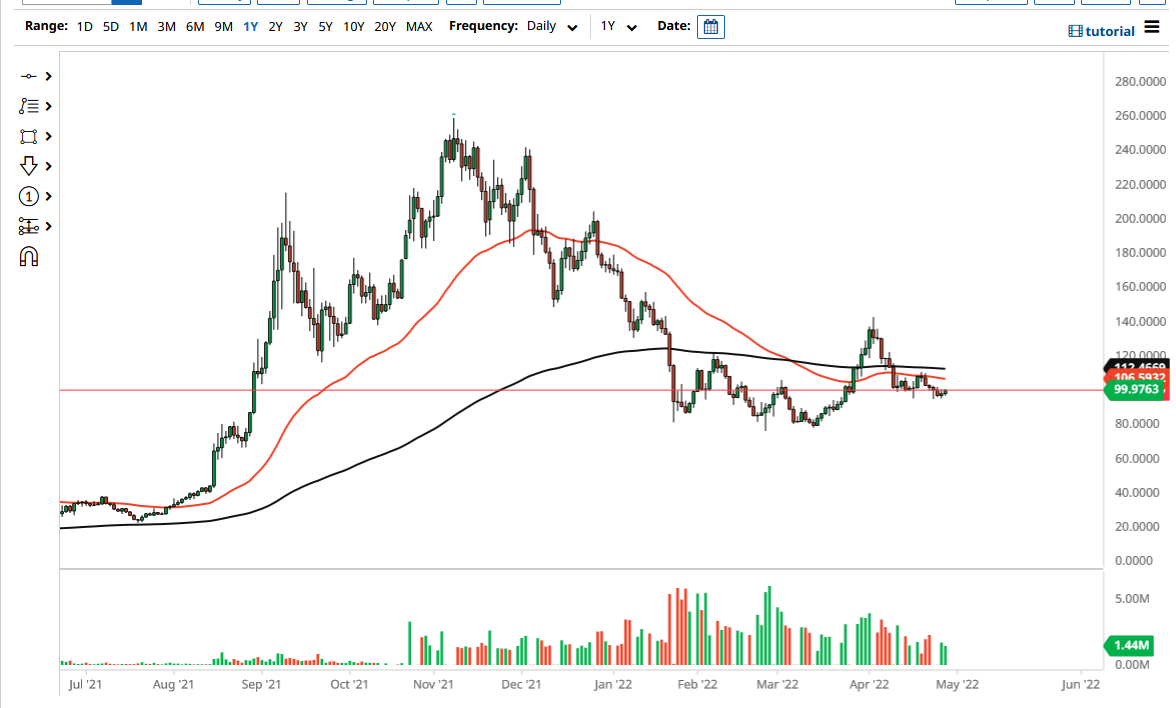The height and width of the screenshot is (708, 1176).
Task: Click the tutorial grid icon
Action: coord(1073,31)
